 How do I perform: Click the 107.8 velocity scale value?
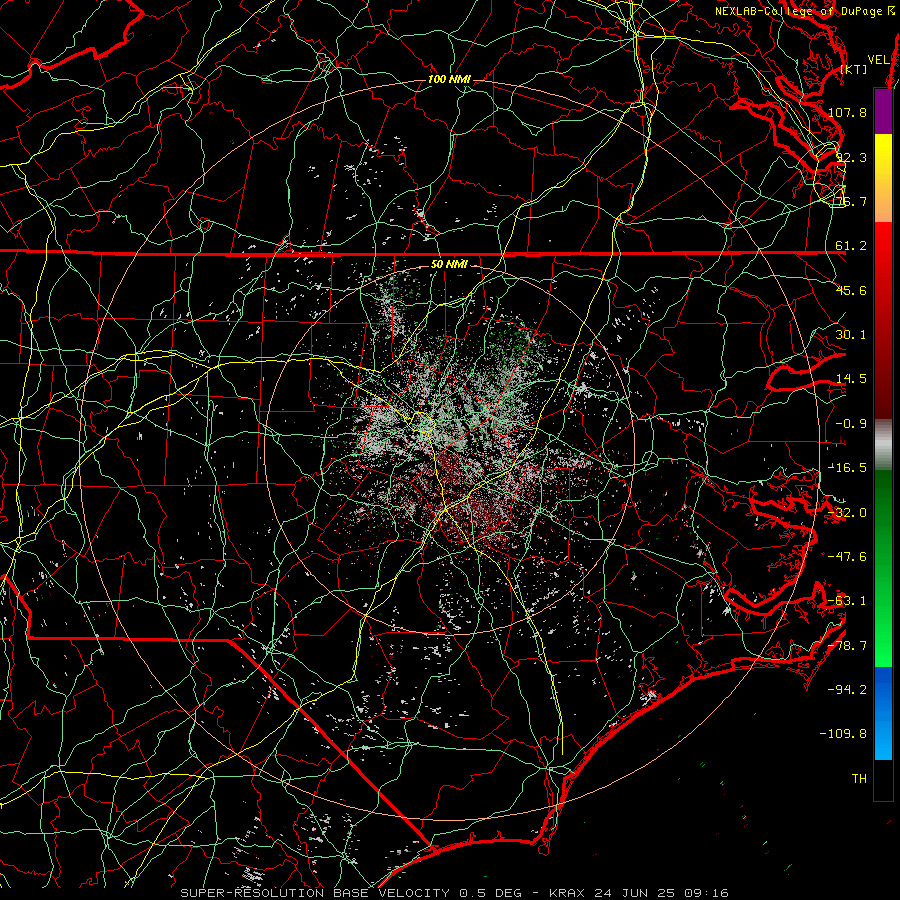[x=847, y=112]
